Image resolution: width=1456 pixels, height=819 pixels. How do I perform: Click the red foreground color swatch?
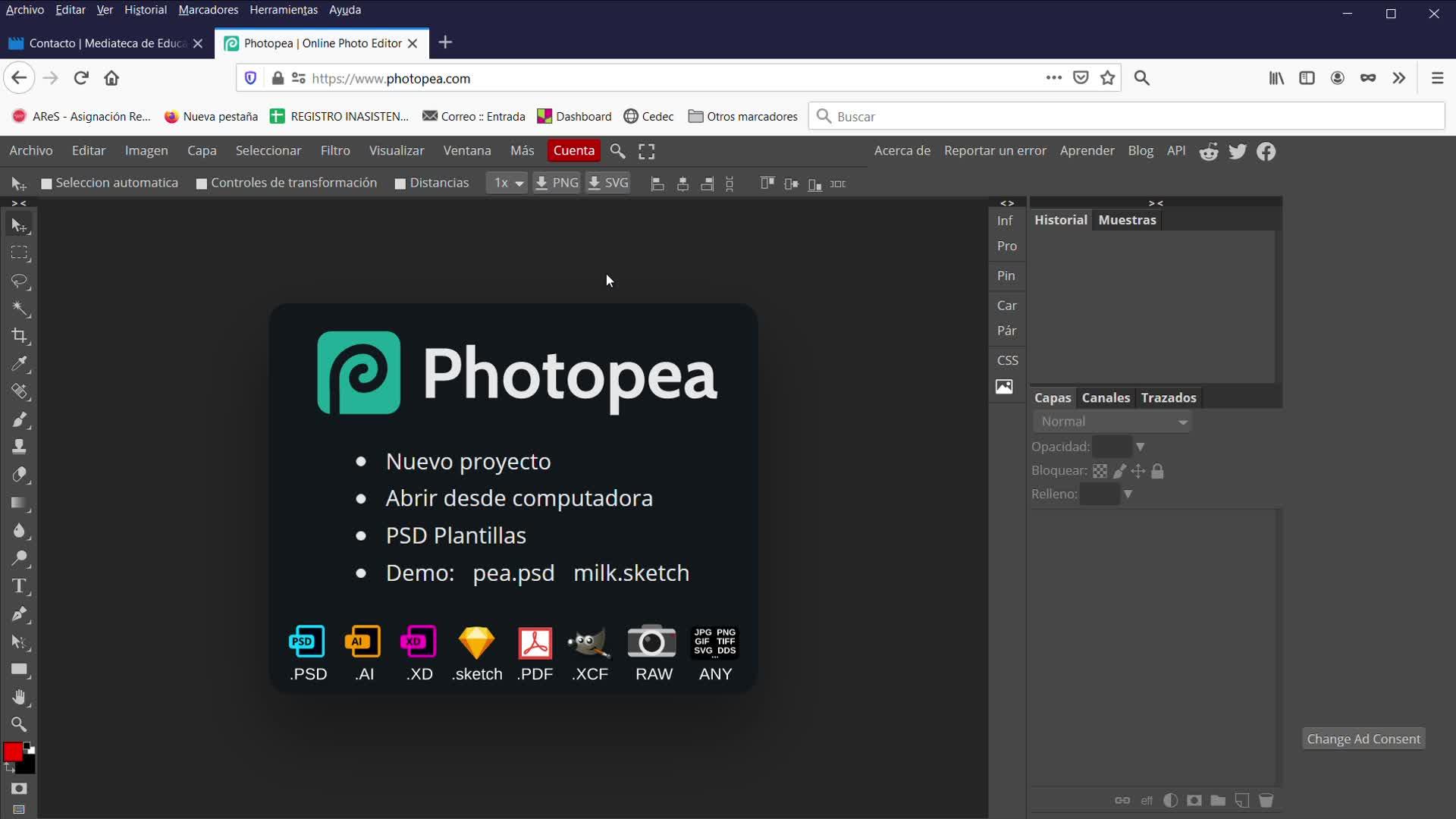(x=13, y=752)
